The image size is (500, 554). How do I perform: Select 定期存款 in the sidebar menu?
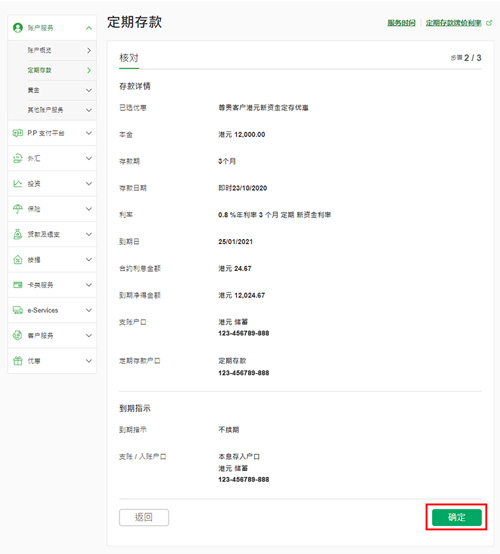(39, 70)
